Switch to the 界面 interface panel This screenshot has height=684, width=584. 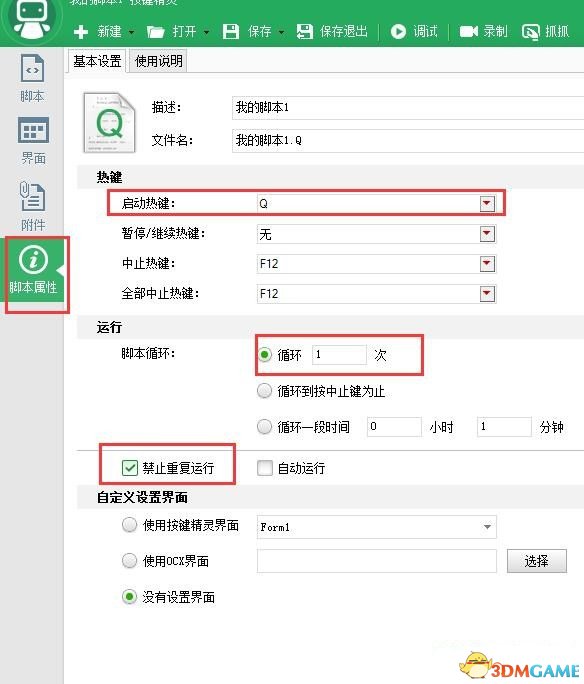tap(33, 140)
